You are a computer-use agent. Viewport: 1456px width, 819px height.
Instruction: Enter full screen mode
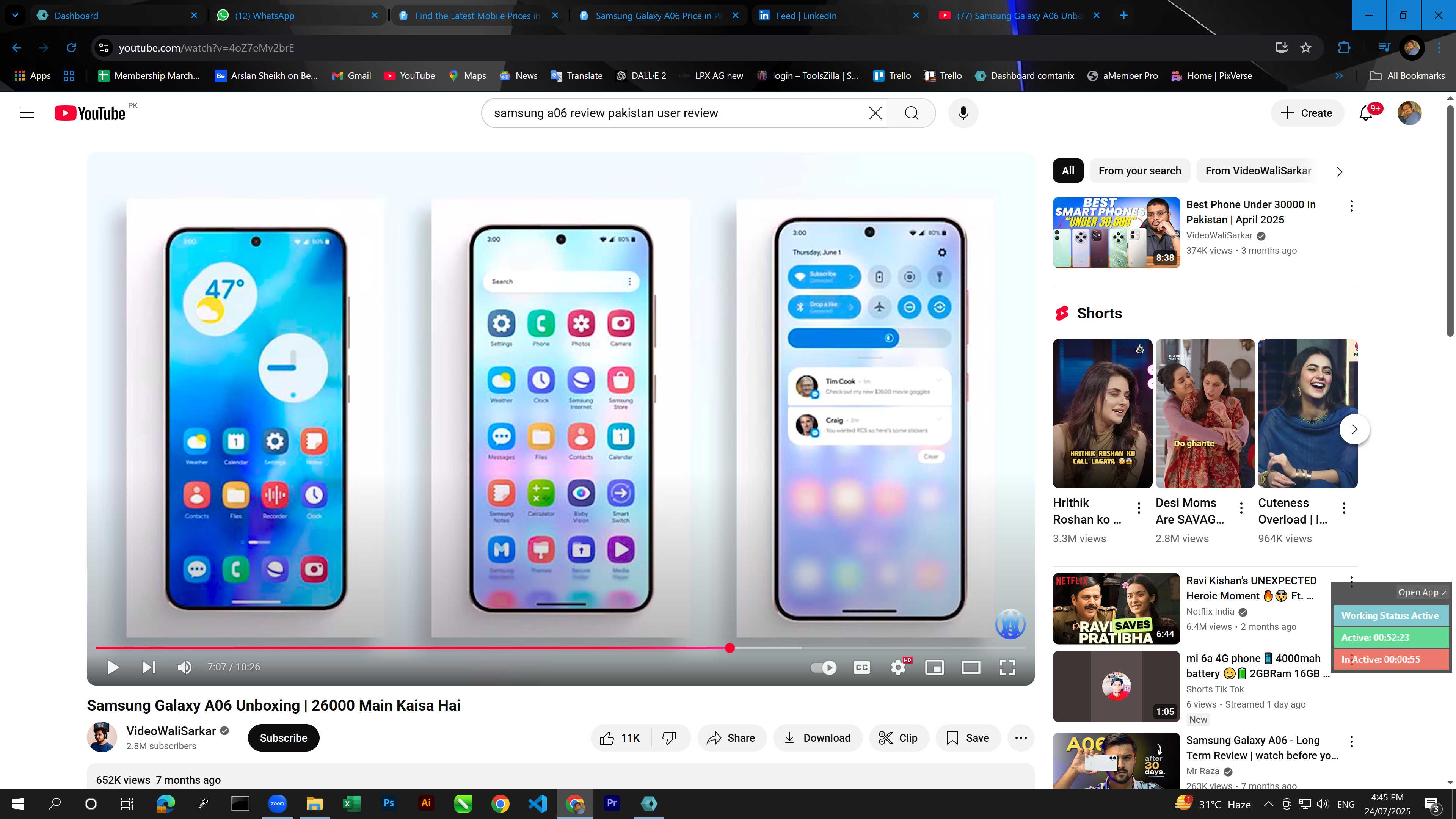pyautogui.click(x=1007, y=667)
